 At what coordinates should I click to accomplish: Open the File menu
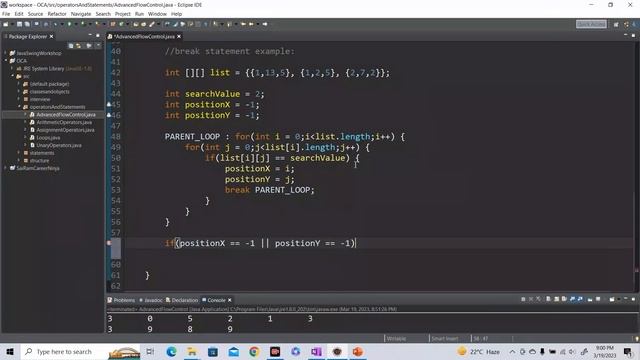tap(6, 14)
